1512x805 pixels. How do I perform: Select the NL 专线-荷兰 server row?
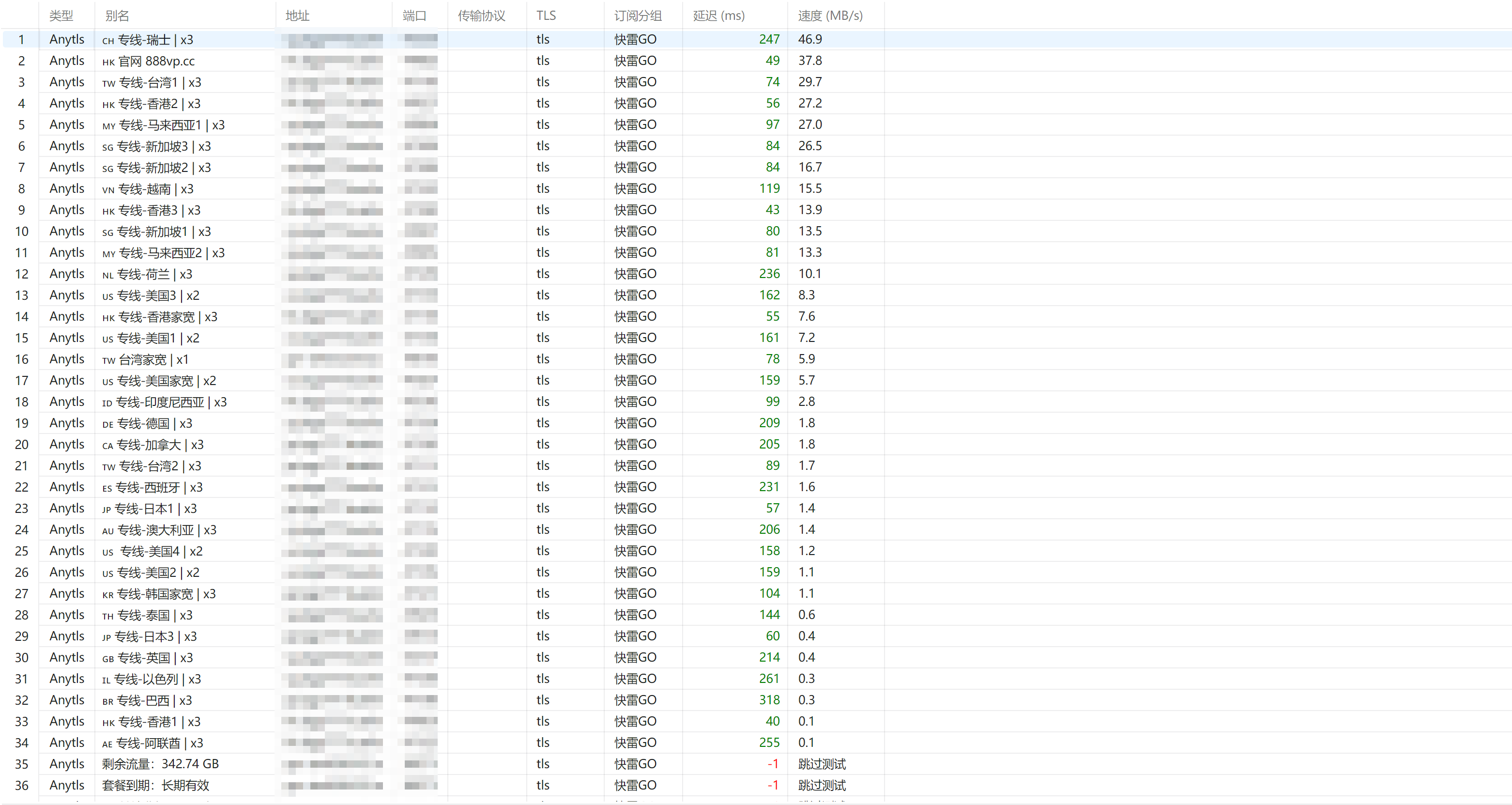(x=756, y=274)
